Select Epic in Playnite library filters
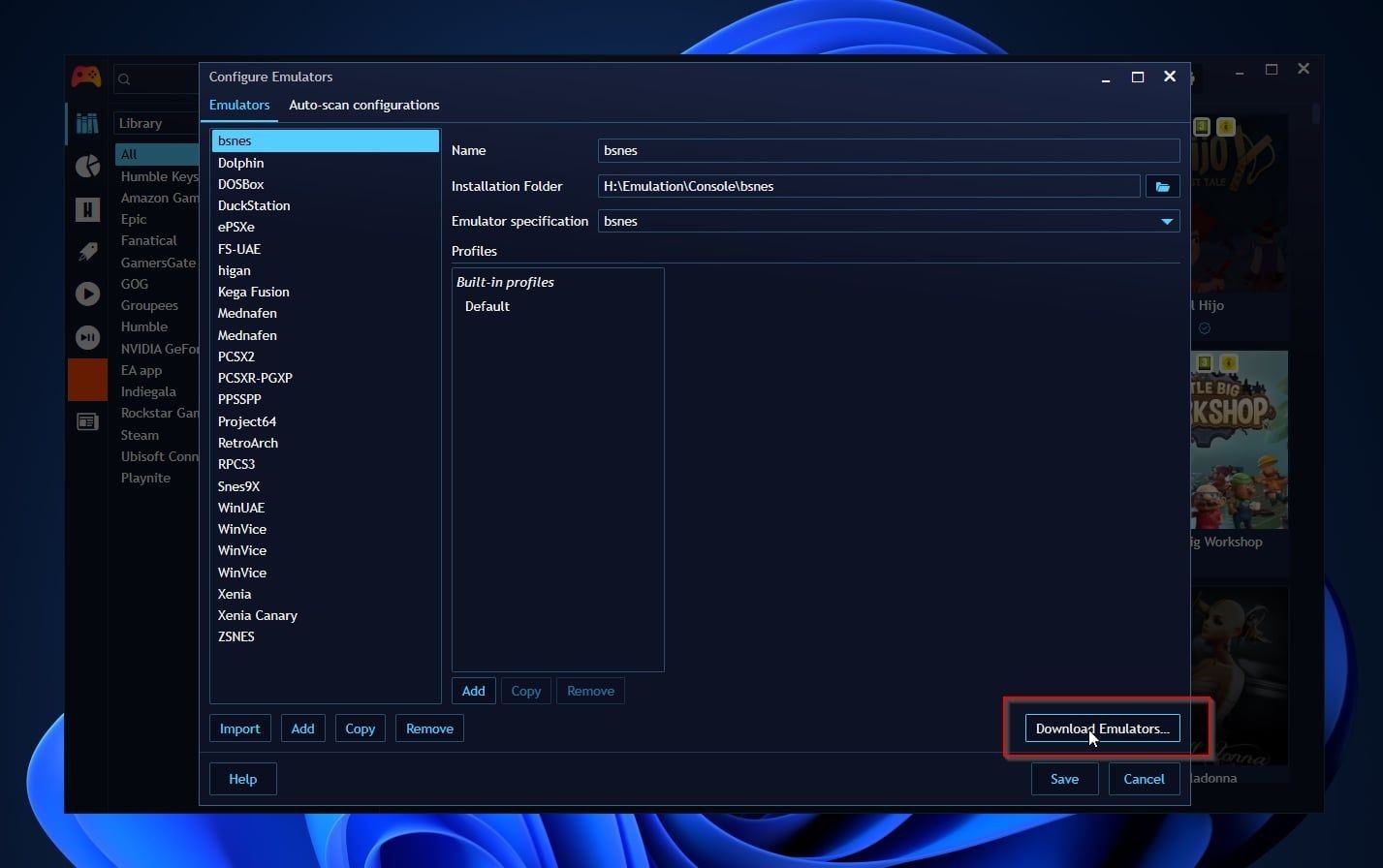 click(x=134, y=219)
